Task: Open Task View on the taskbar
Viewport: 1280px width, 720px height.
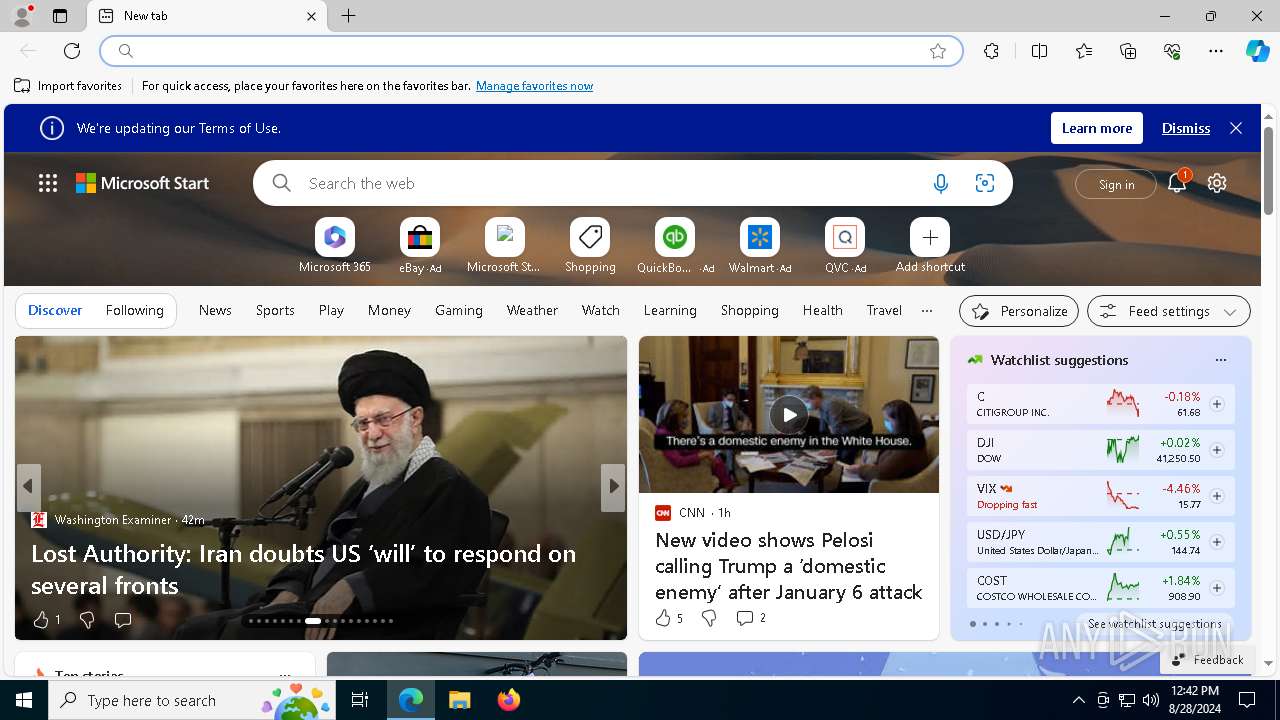Action: [x=360, y=700]
